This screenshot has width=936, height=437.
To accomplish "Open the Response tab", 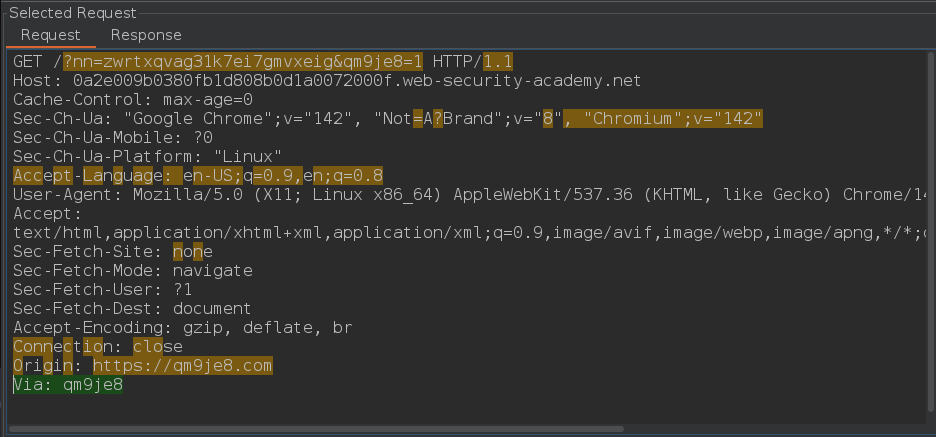I will [146, 35].
